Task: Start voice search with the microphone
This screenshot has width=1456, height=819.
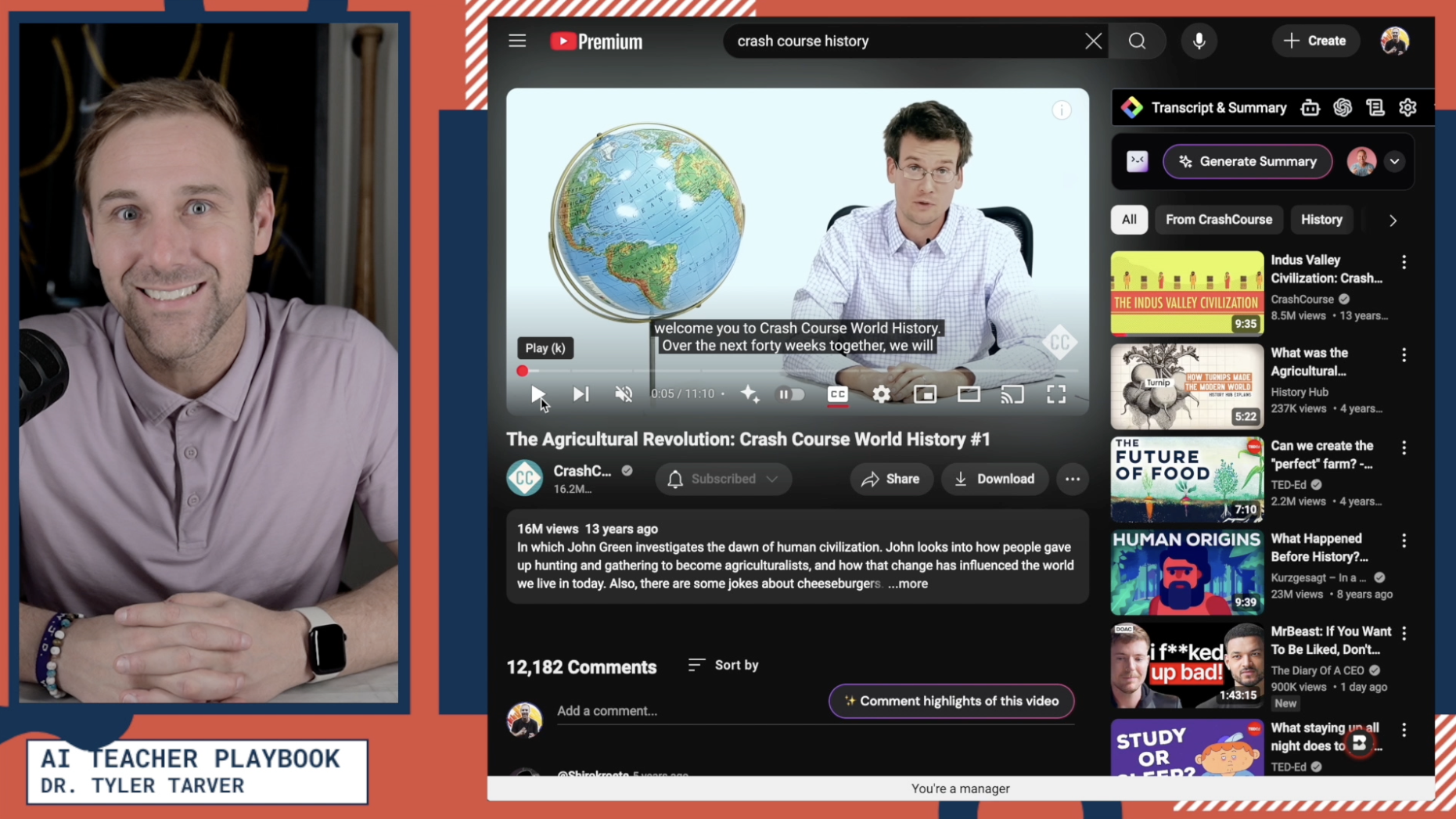Action: coord(1199,41)
